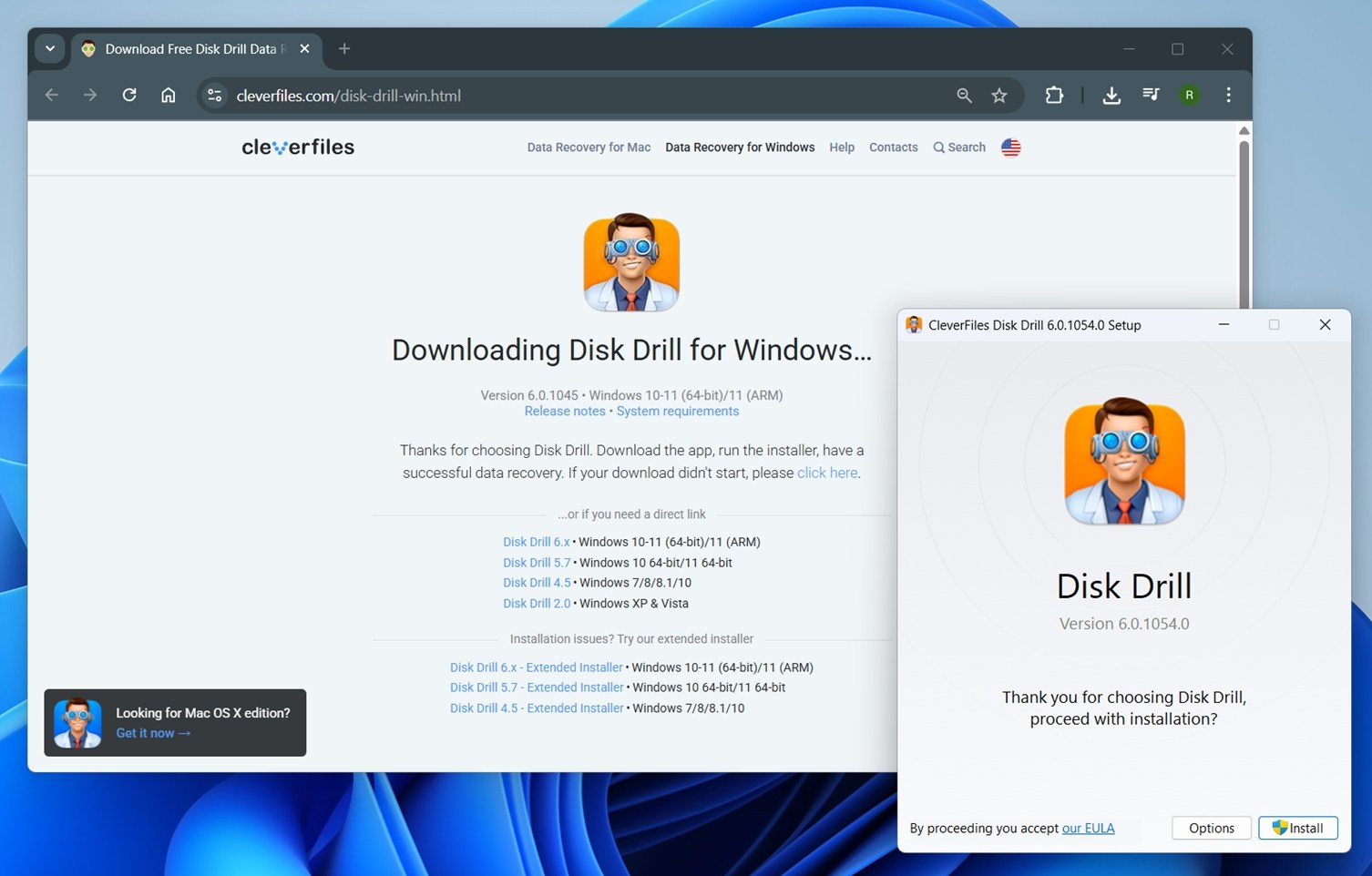Viewport: 1372px width, 876px height.
Task: Open Data Recovery for Mac menu item
Action: pos(589,148)
